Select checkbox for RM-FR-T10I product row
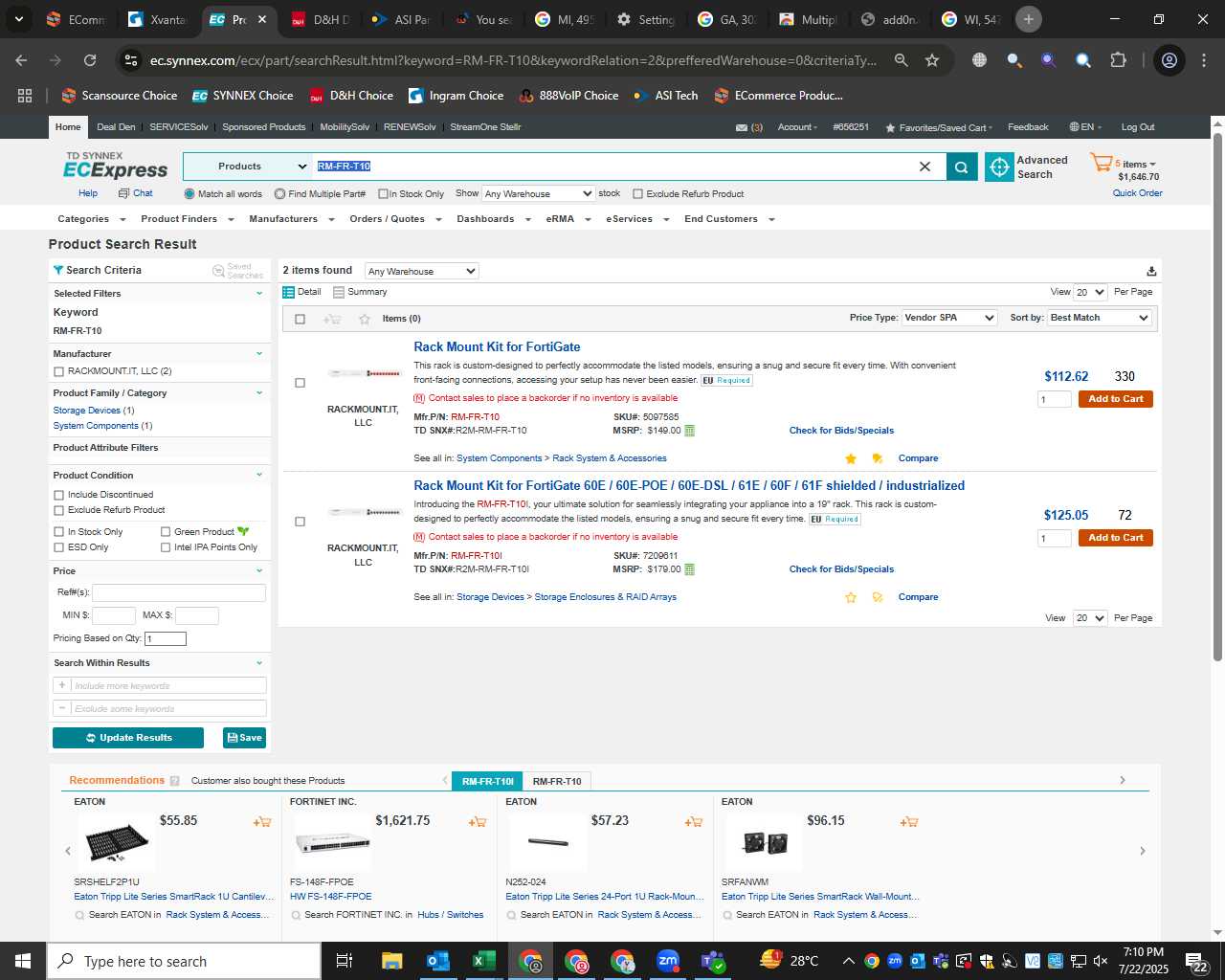1225x980 pixels. [x=300, y=522]
